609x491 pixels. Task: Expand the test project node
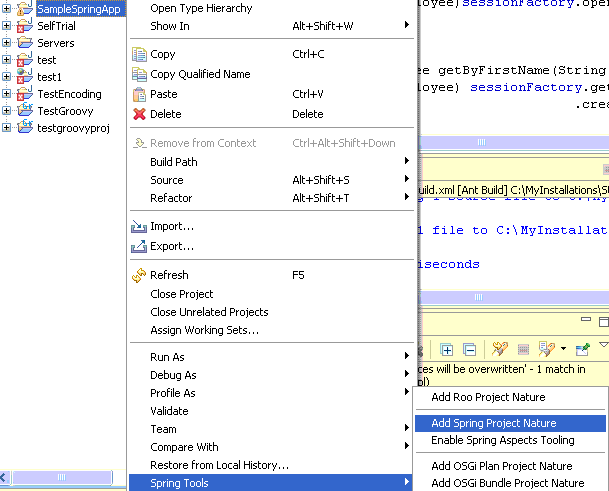6,59
